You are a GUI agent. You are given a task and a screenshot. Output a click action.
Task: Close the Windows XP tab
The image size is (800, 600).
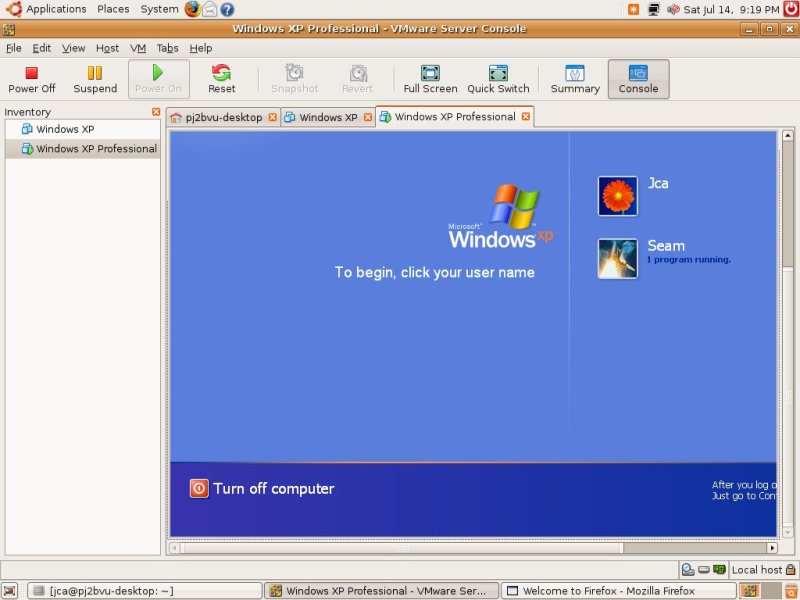[x=368, y=117]
